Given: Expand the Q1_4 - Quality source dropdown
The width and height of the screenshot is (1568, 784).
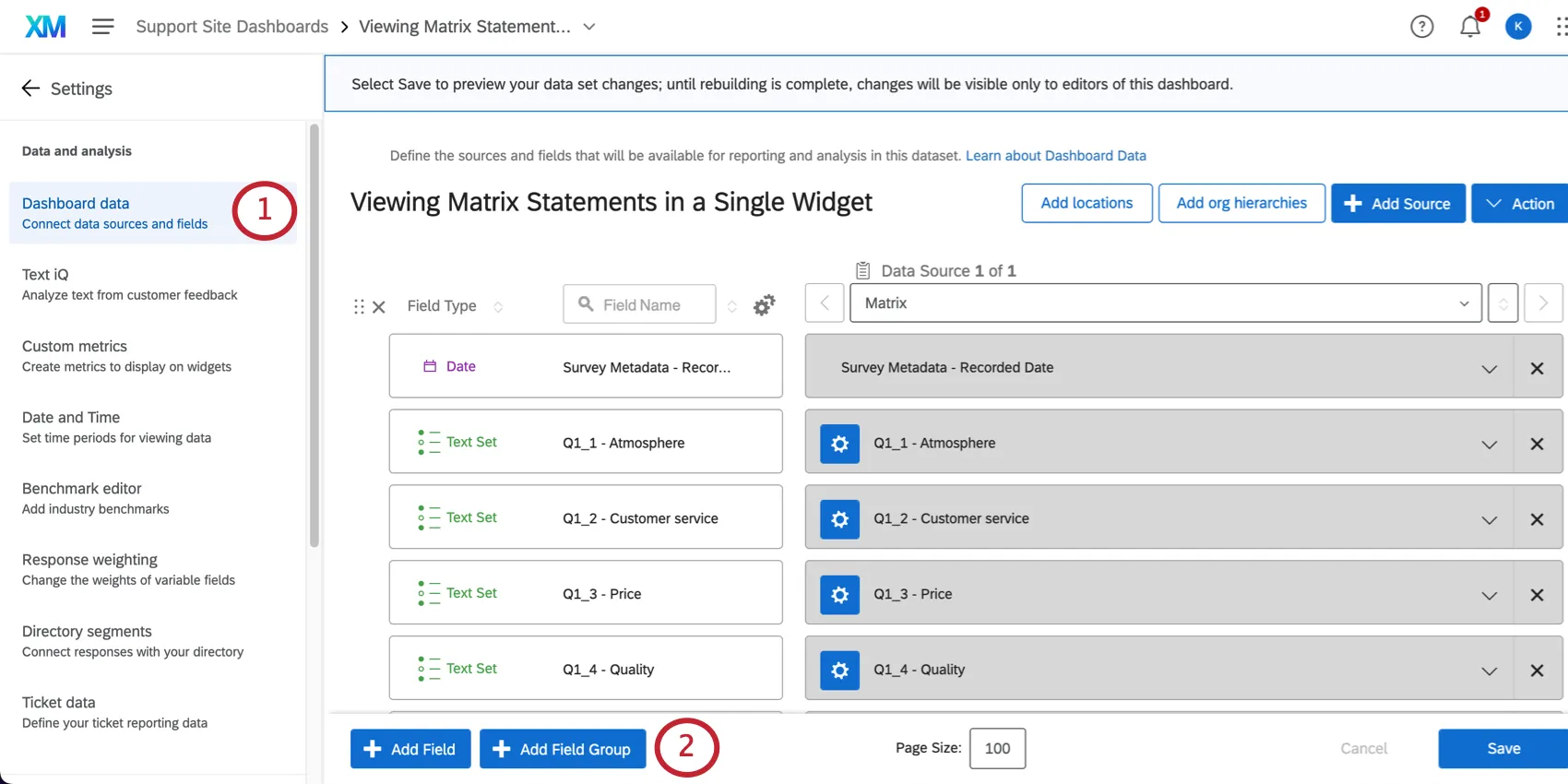Looking at the screenshot, I should click(1489, 671).
